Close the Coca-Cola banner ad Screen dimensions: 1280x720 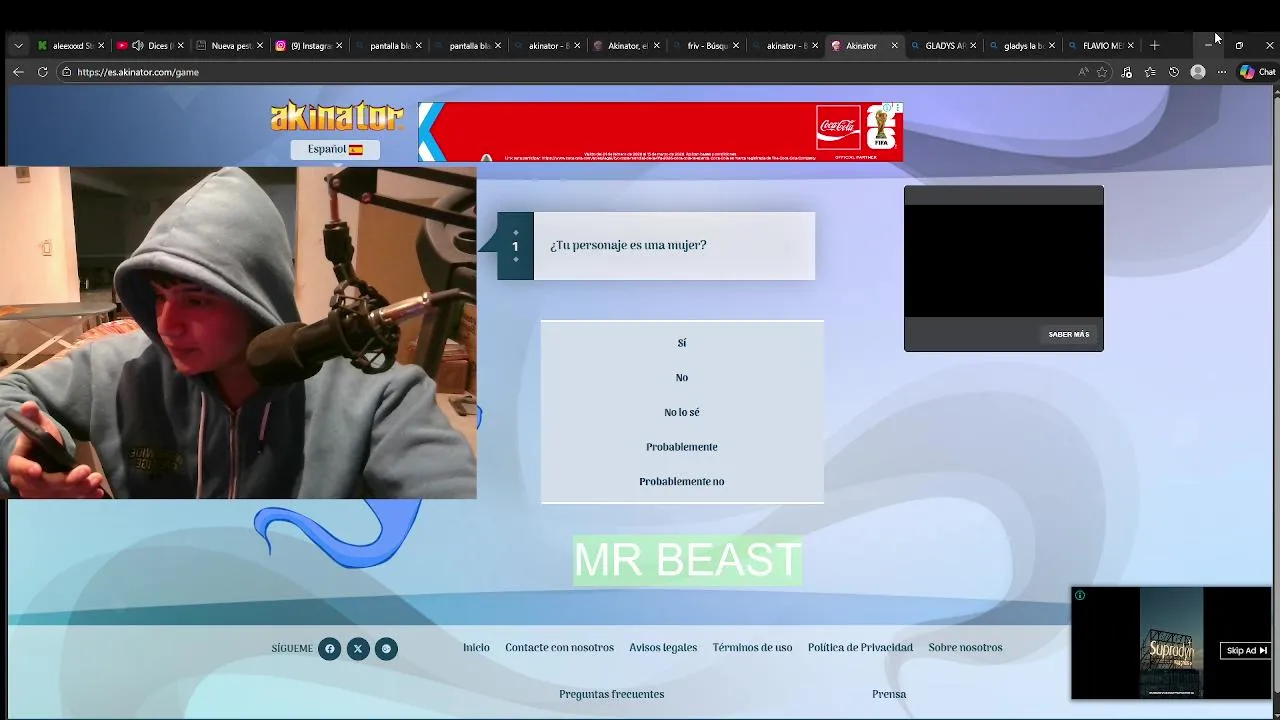[x=897, y=108]
